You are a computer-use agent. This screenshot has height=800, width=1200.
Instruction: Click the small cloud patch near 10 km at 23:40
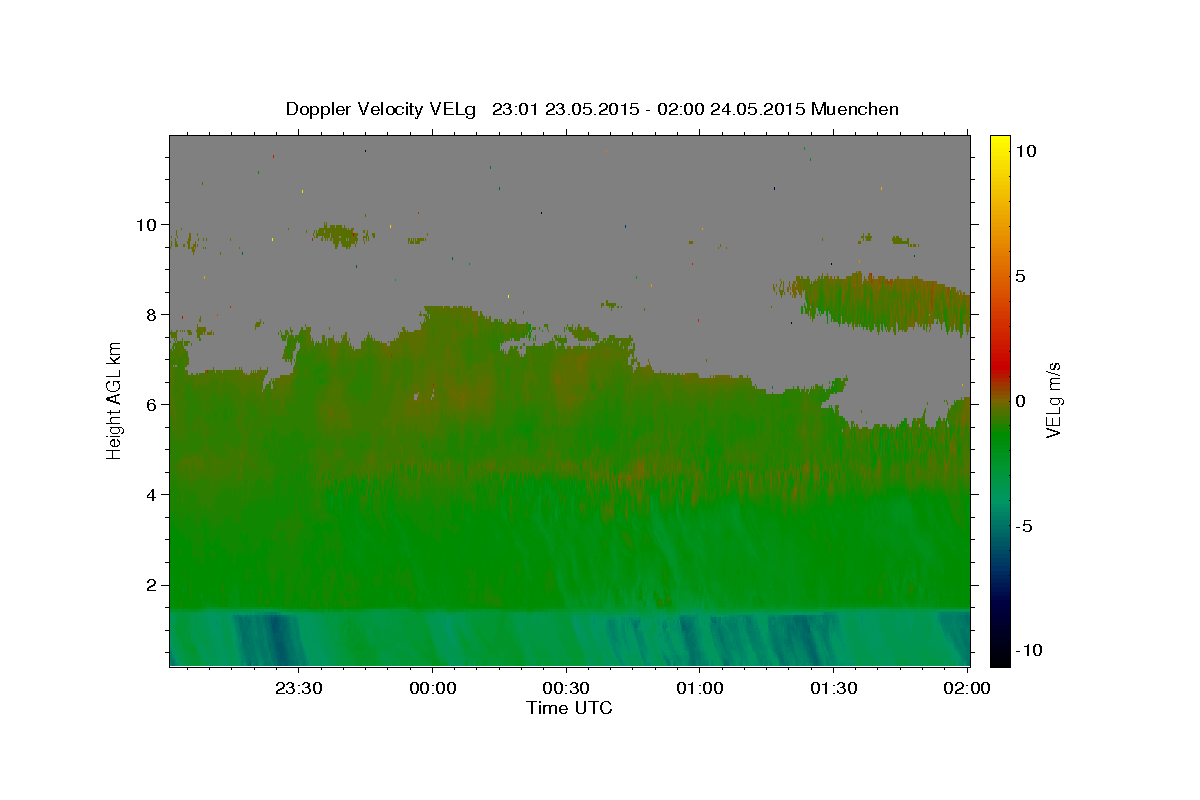point(337,235)
